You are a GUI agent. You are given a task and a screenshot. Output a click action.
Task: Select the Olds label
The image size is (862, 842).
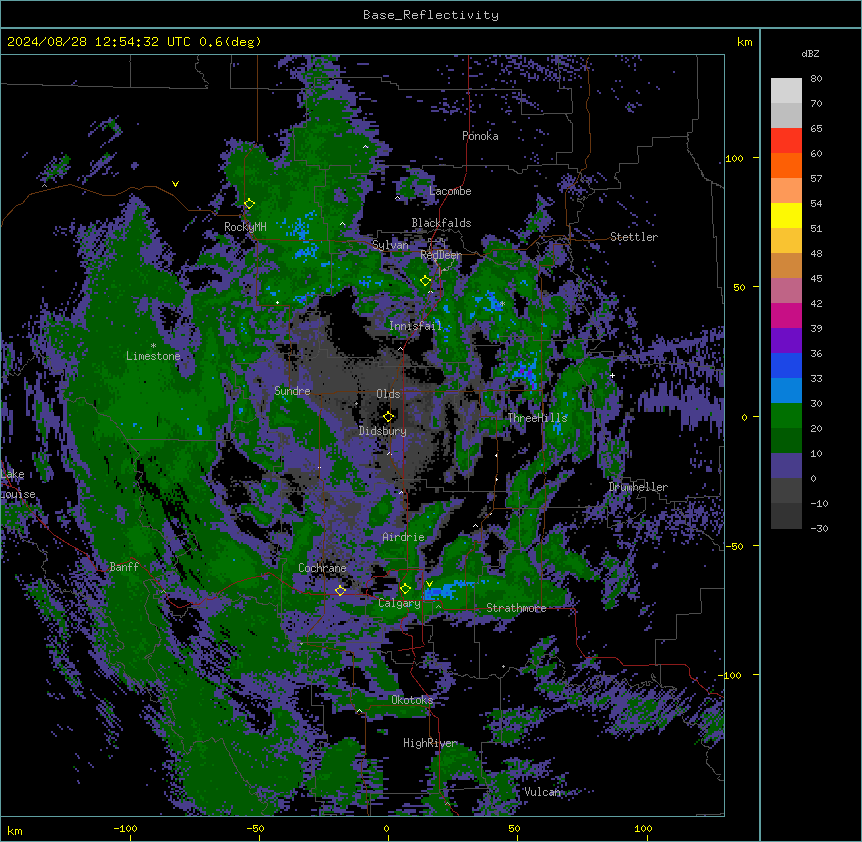(x=388, y=394)
